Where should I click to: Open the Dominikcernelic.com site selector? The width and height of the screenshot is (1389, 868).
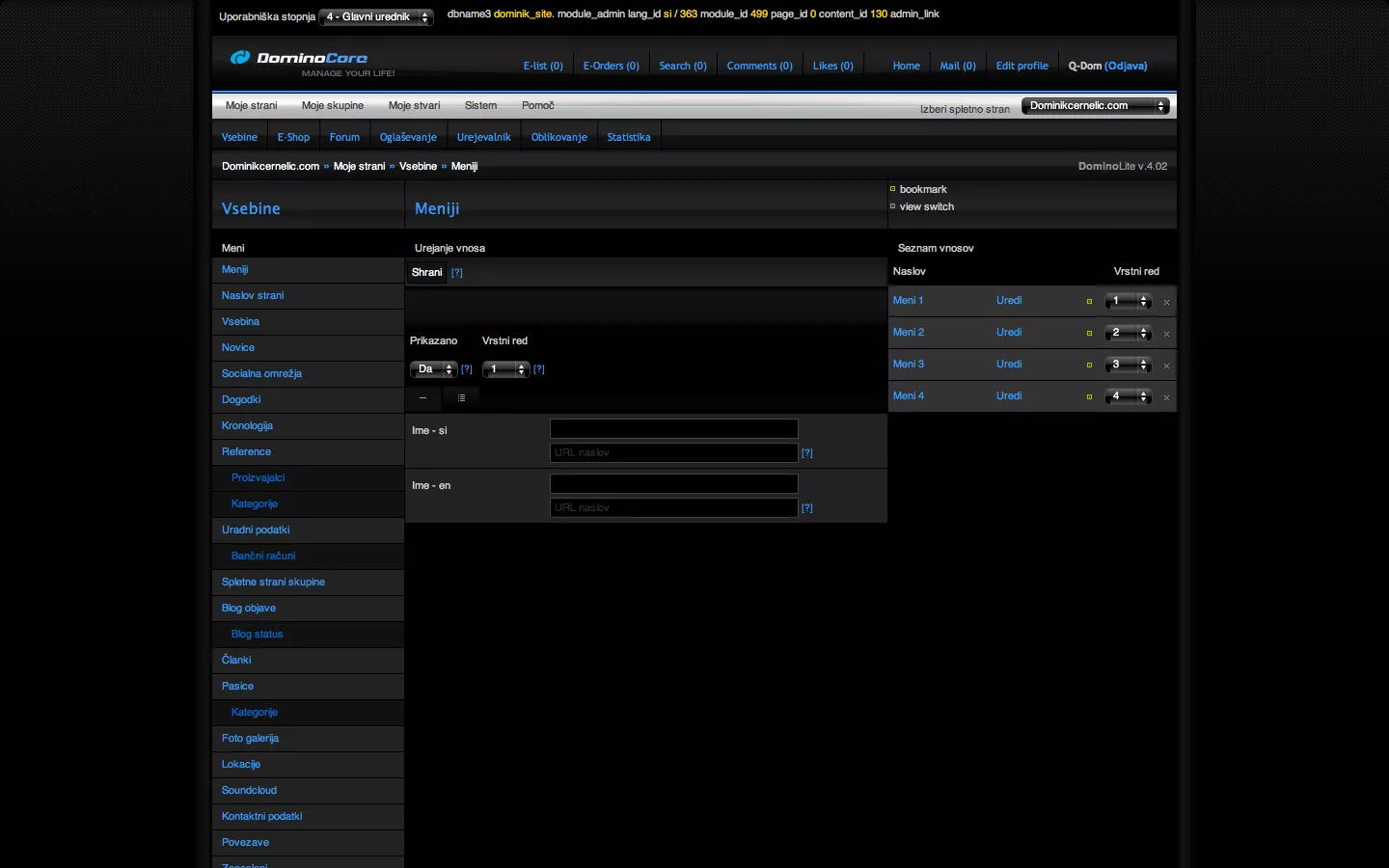1095,106
